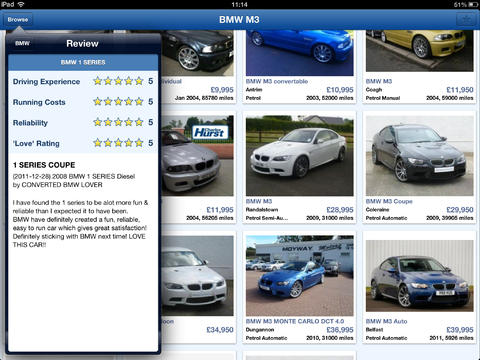This screenshot has height=360, width=480.
Task: Select the BMW 1 SERIES header row
Action: (x=83, y=62)
